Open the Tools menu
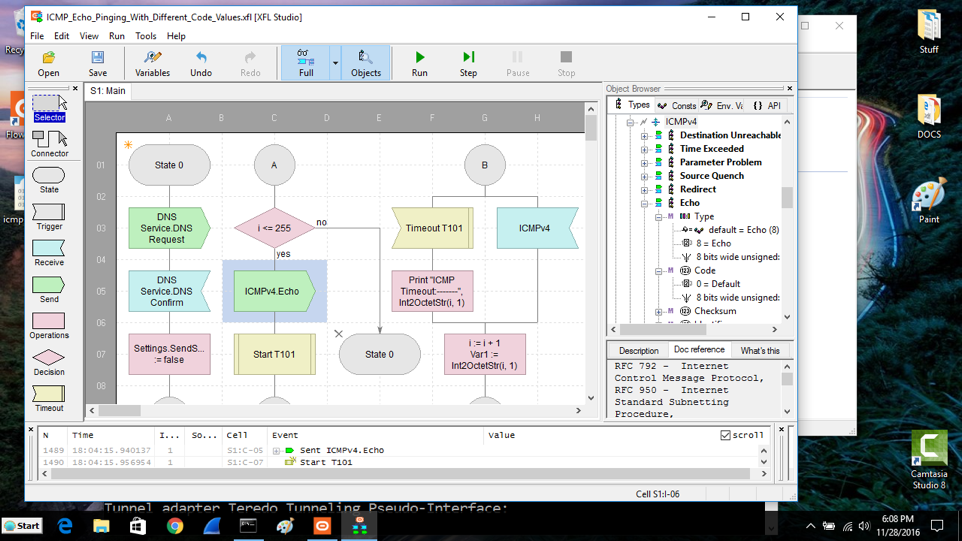This screenshot has width=962, height=541. (146, 36)
